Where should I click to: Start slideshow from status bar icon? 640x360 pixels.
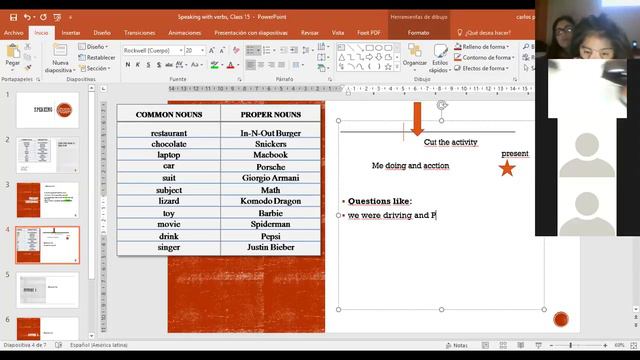(538, 345)
